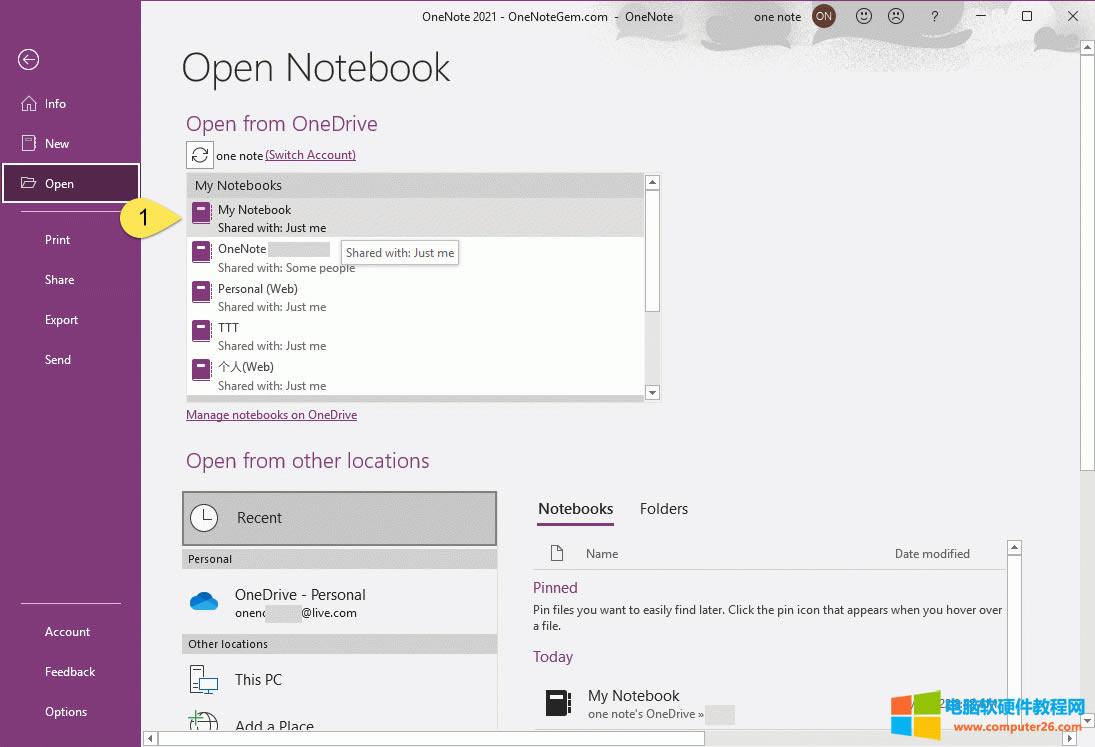Select the Notebooks tab
The height and width of the screenshot is (747, 1095).
point(575,508)
